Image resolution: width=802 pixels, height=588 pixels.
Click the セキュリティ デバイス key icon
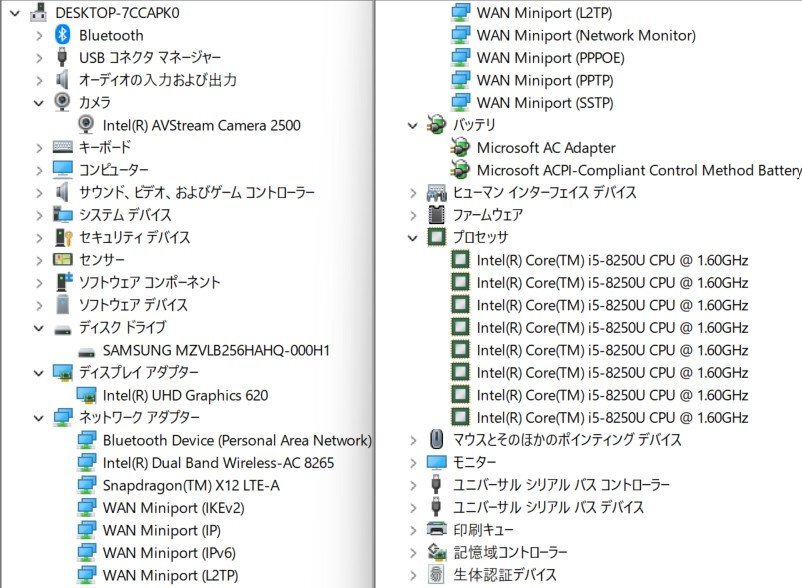63,237
